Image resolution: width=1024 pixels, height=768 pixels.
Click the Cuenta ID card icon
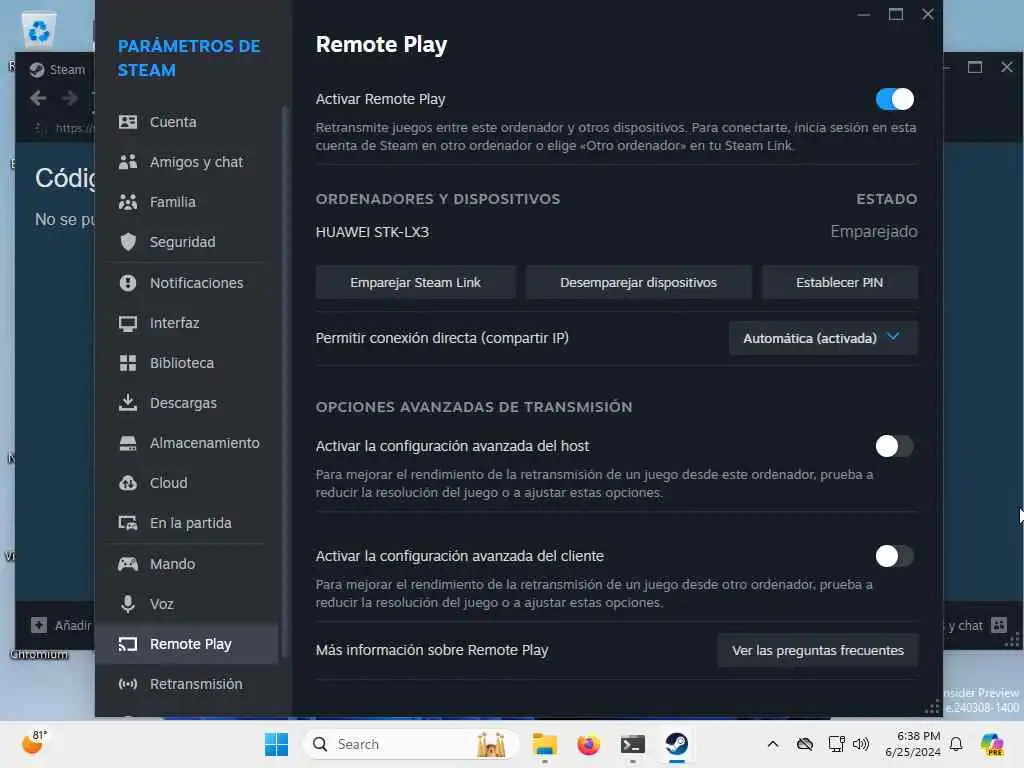128,122
